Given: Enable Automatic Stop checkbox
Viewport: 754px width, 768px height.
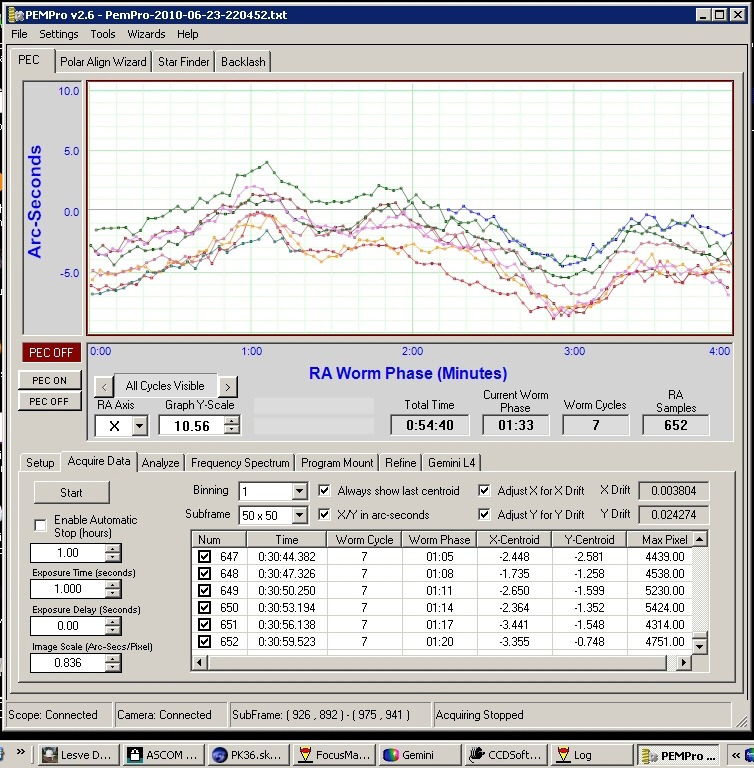Looking at the screenshot, I should [x=41, y=526].
